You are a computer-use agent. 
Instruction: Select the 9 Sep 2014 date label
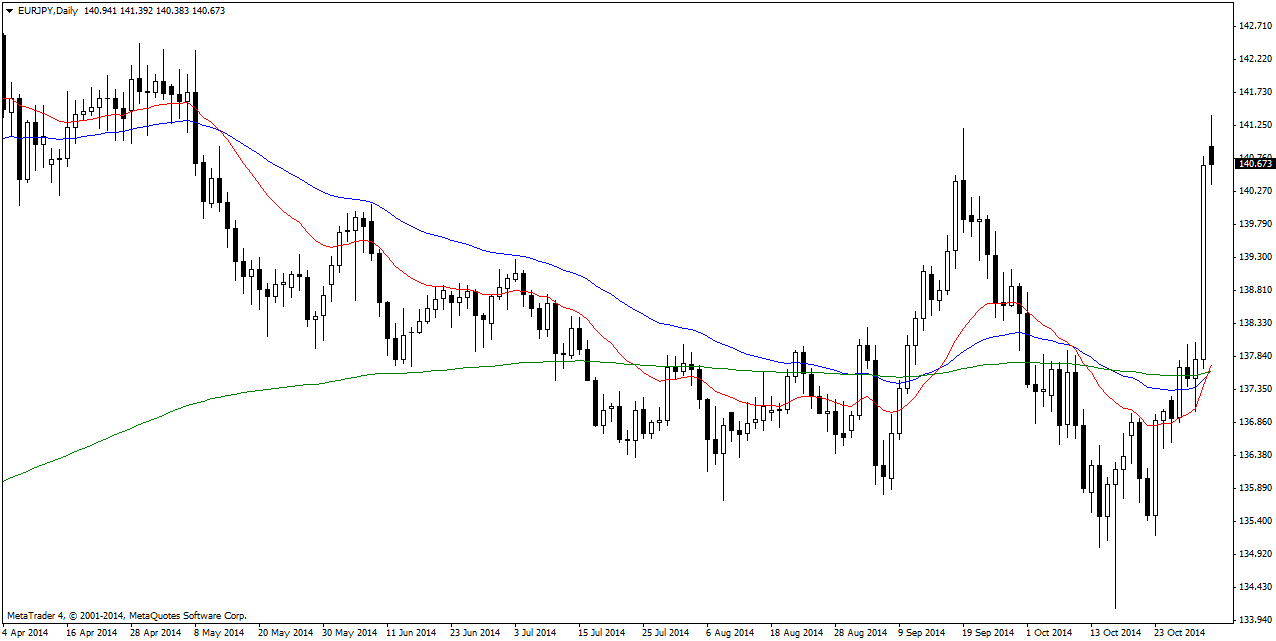pos(922,632)
